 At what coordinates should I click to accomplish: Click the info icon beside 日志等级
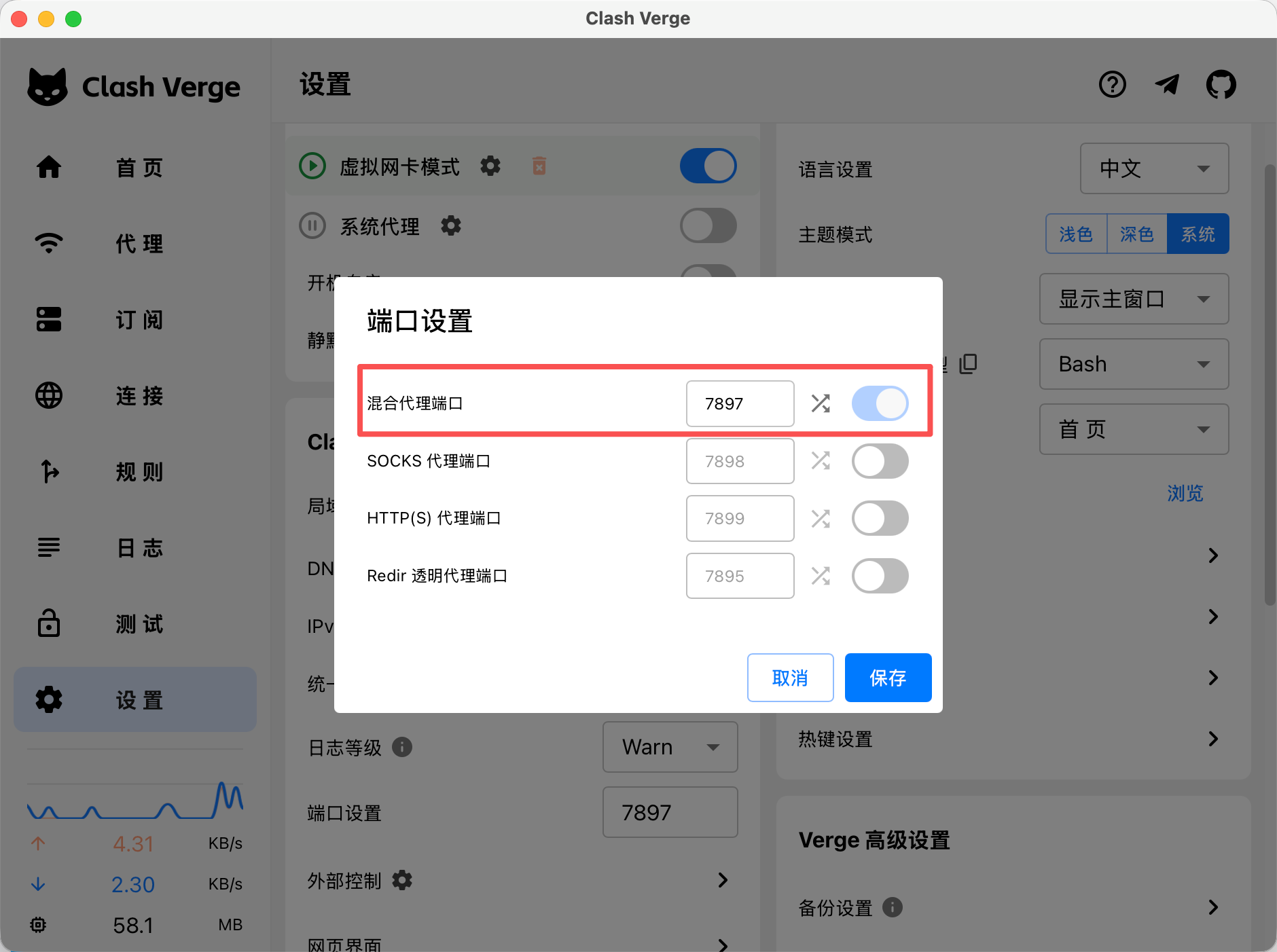[x=402, y=747]
